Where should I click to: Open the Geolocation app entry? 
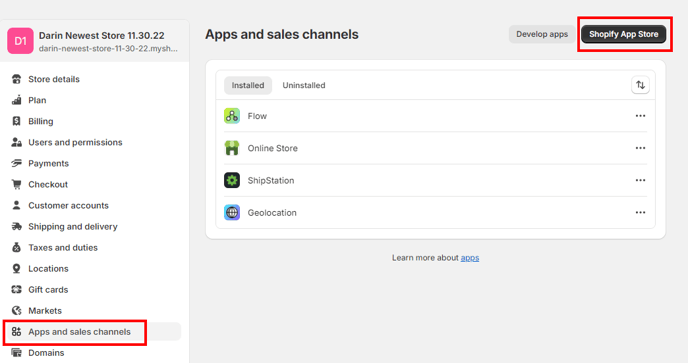[435, 212]
